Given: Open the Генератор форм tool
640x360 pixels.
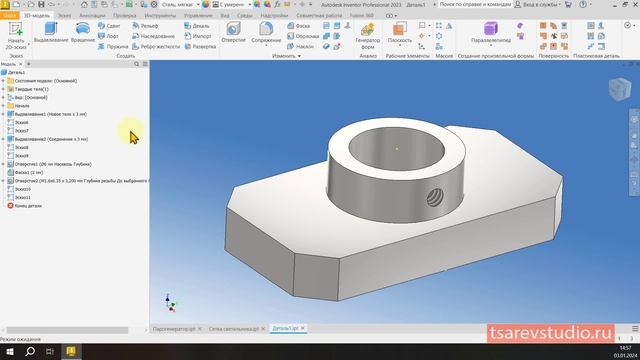Looking at the screenshot, I should 367,36.
